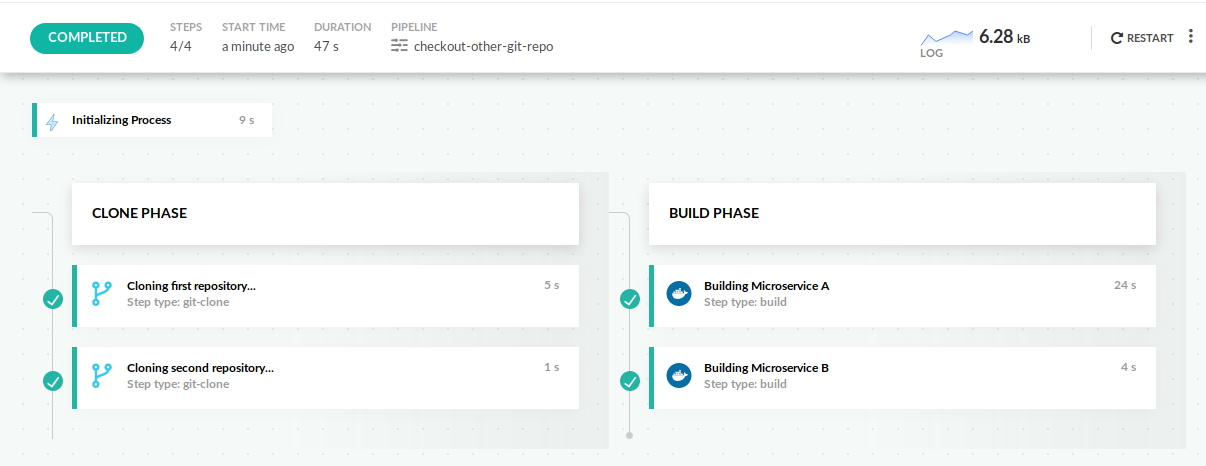
Task: Click green checkmark for second repository clone
Action: click(53, 381)
